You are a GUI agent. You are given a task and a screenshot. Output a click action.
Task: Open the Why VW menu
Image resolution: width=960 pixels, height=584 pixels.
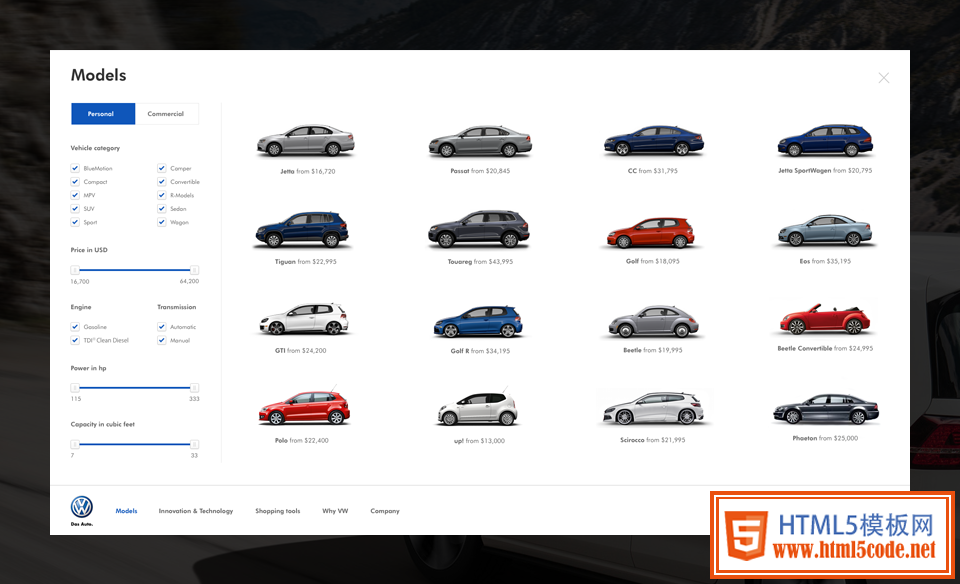coord(335,511)
